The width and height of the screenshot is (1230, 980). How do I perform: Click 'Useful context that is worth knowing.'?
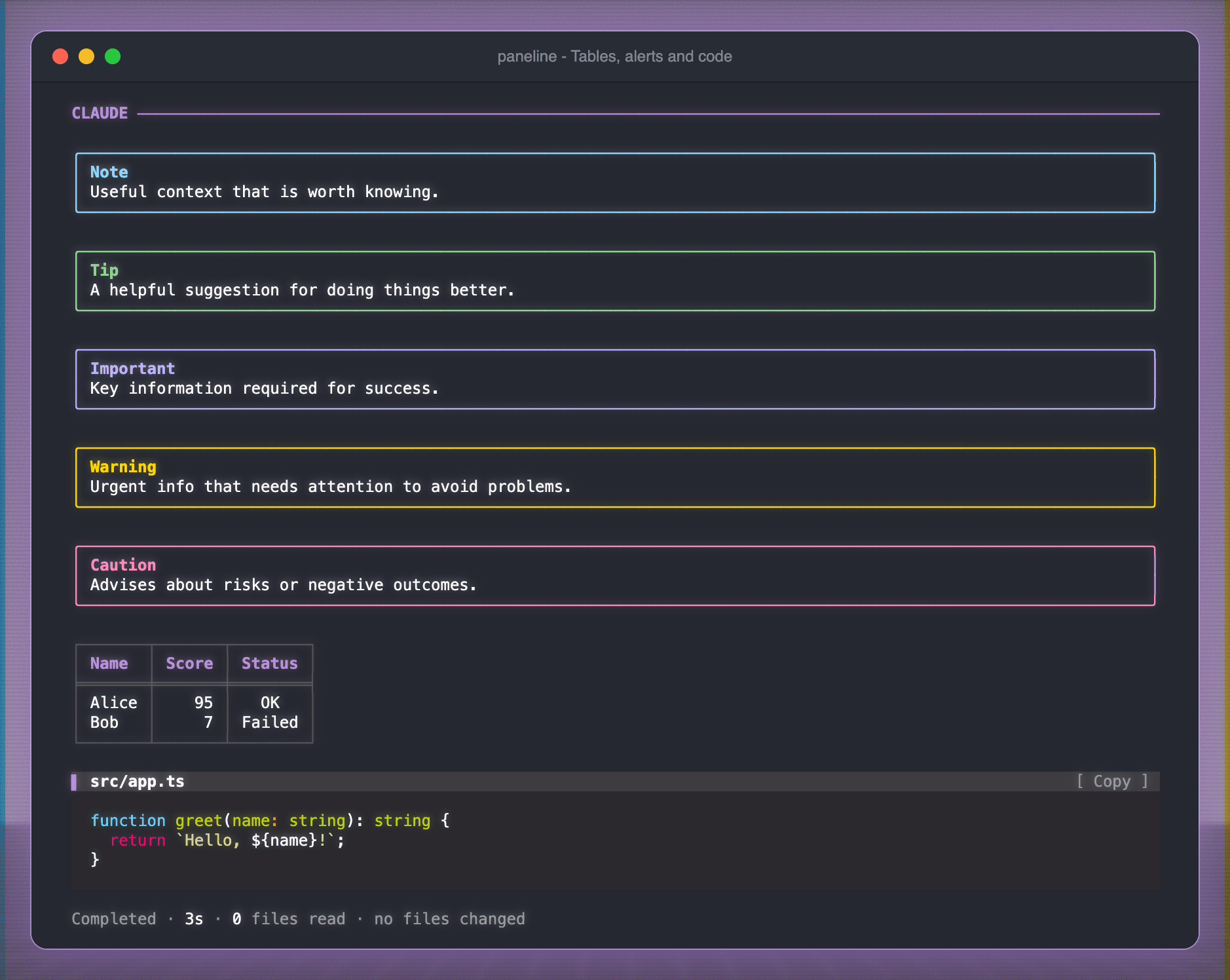(265, 192)
